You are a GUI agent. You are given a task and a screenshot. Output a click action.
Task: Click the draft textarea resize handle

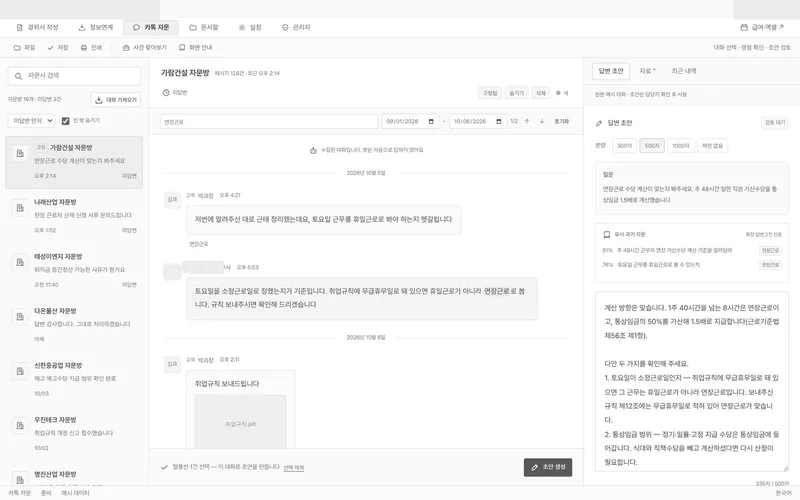785,468
